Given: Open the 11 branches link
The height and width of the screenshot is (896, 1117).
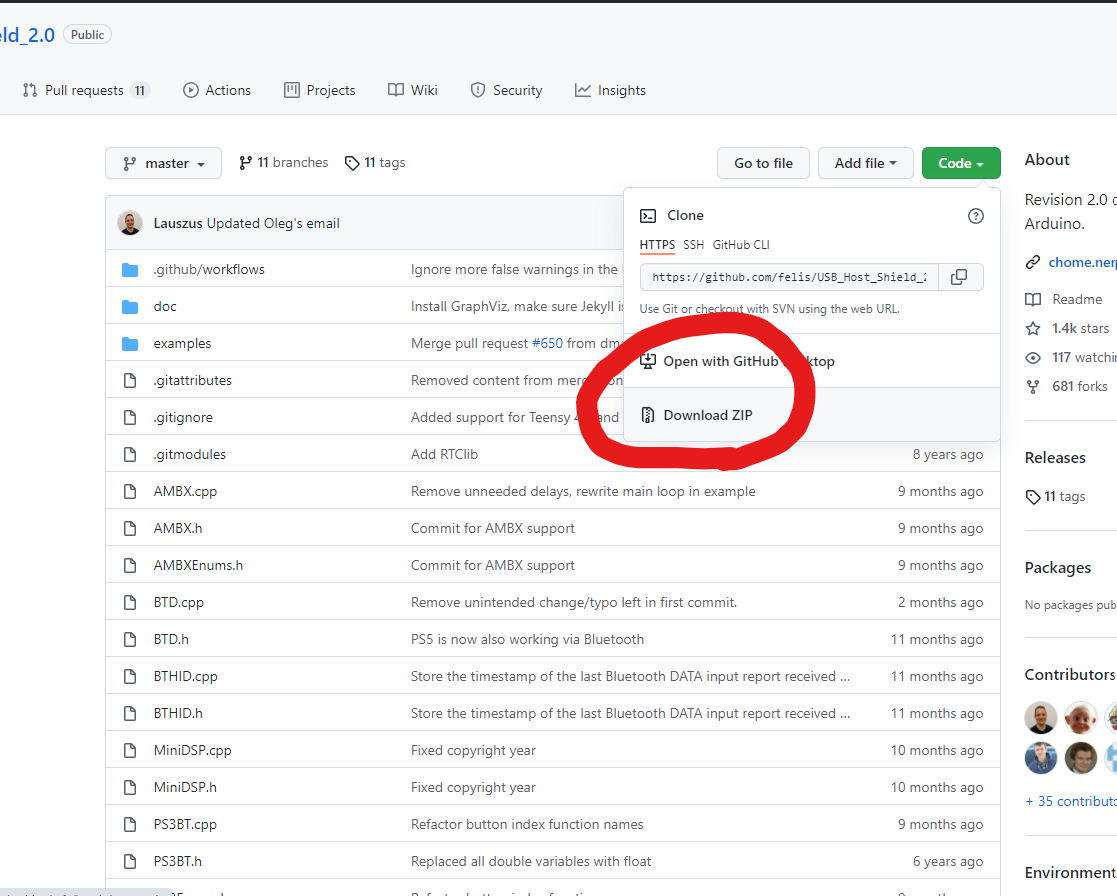Looking at the screenshot, I should coord(284,163).
